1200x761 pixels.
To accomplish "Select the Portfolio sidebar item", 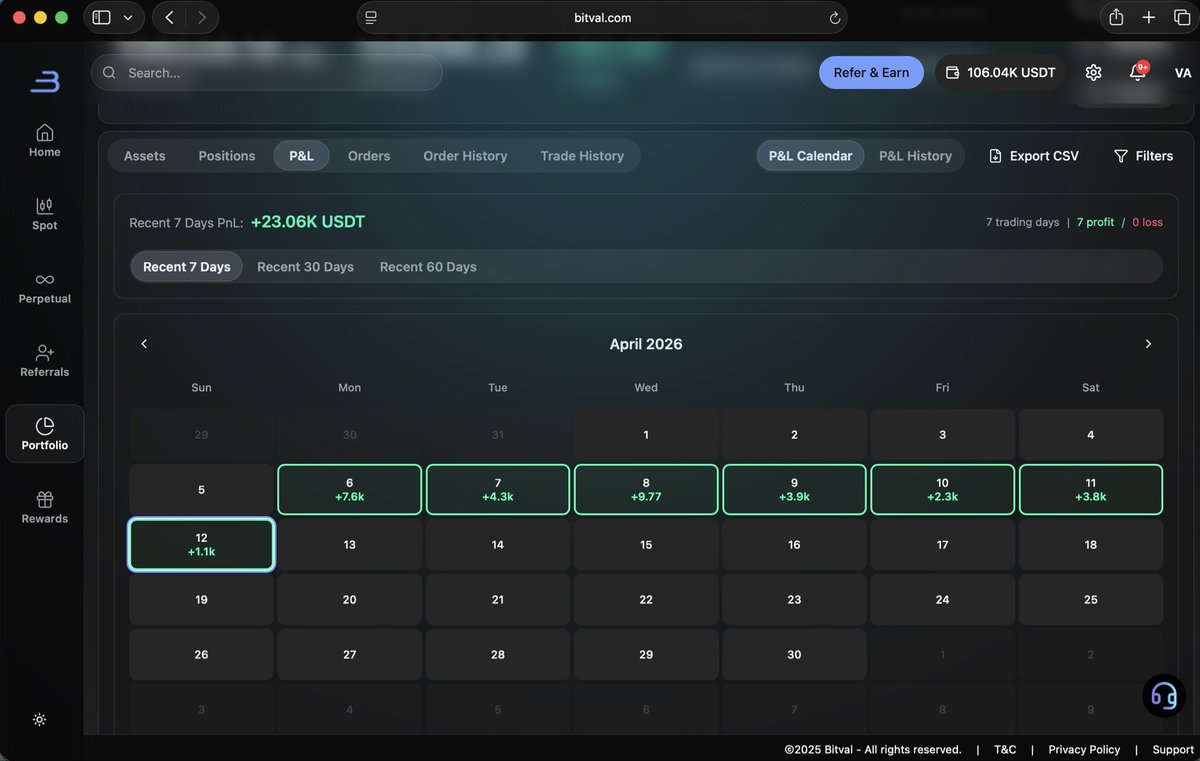I will [x=44, y=433].
